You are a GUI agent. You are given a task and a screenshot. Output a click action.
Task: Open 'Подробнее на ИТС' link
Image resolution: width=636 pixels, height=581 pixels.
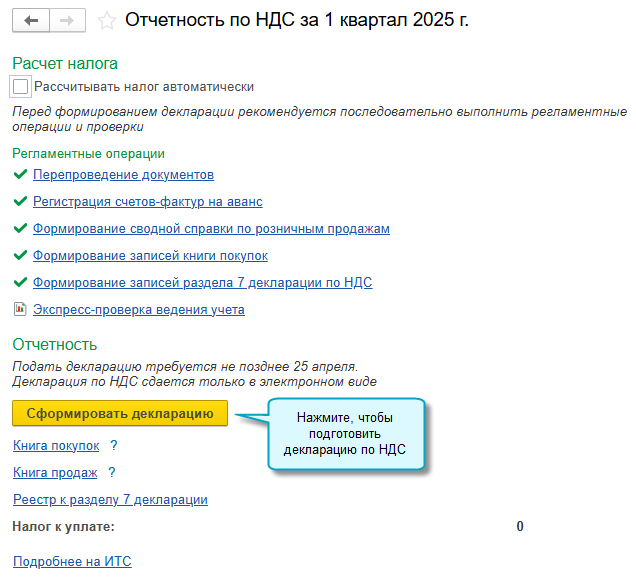tap(72, 562)
